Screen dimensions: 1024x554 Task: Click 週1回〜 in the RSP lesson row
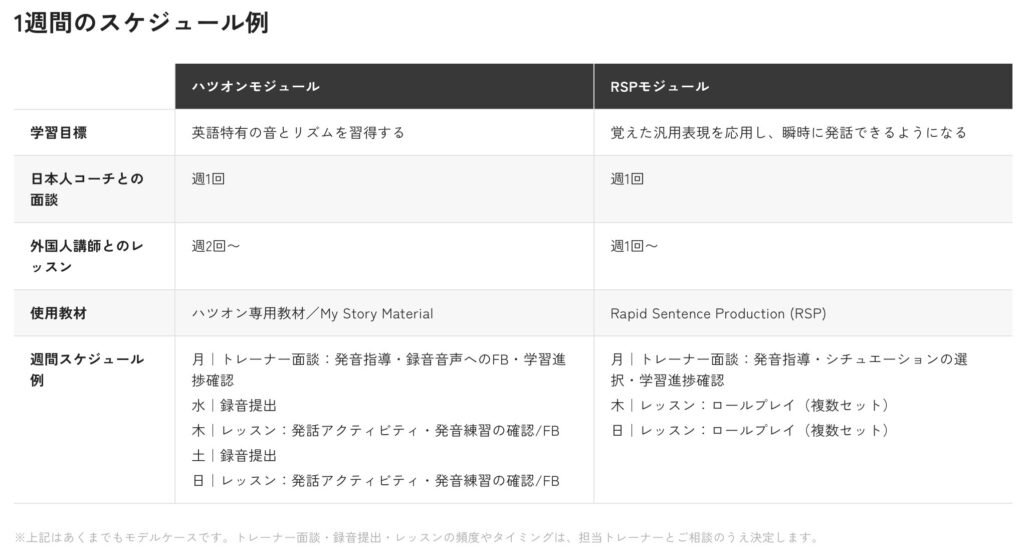(634, 246)
